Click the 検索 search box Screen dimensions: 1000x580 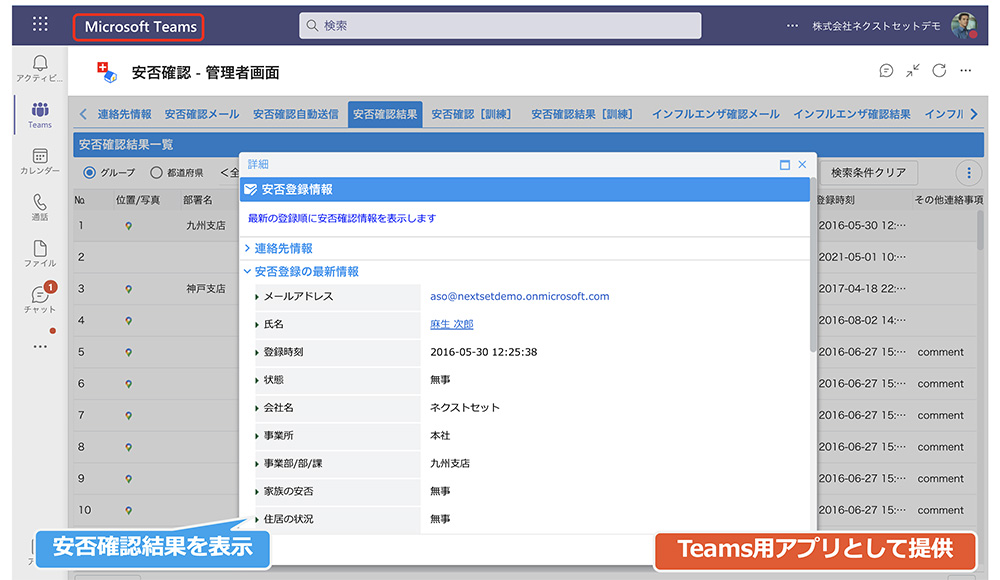coord(500,26)
